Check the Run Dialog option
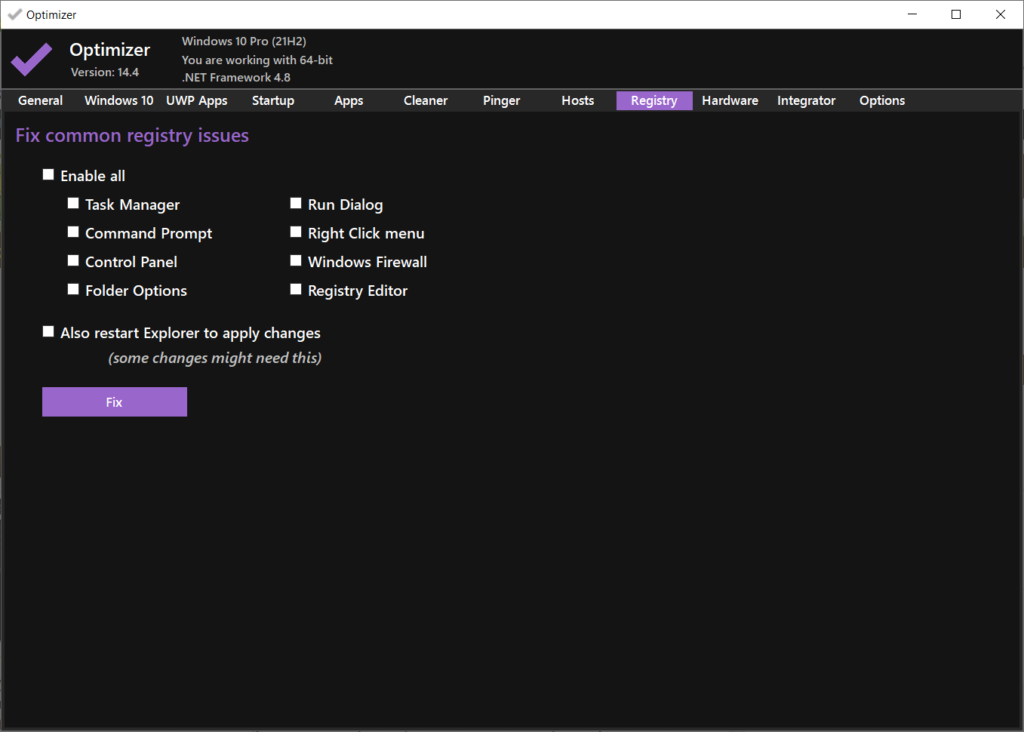The height and width of the screenshot is (732, 1024). (x=296, y=204)
